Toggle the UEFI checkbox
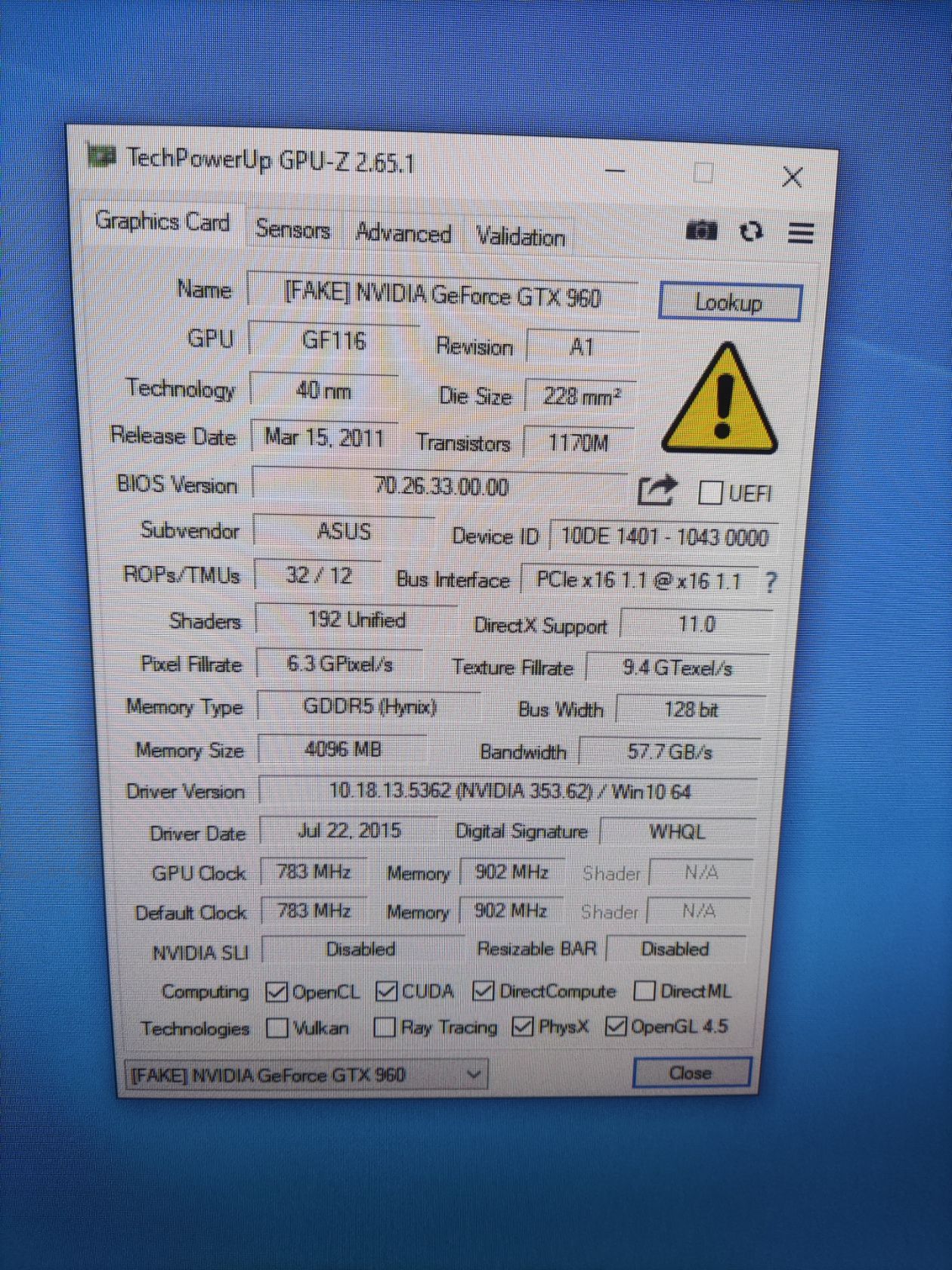952x1270 pixels. [x=710, y=493]
